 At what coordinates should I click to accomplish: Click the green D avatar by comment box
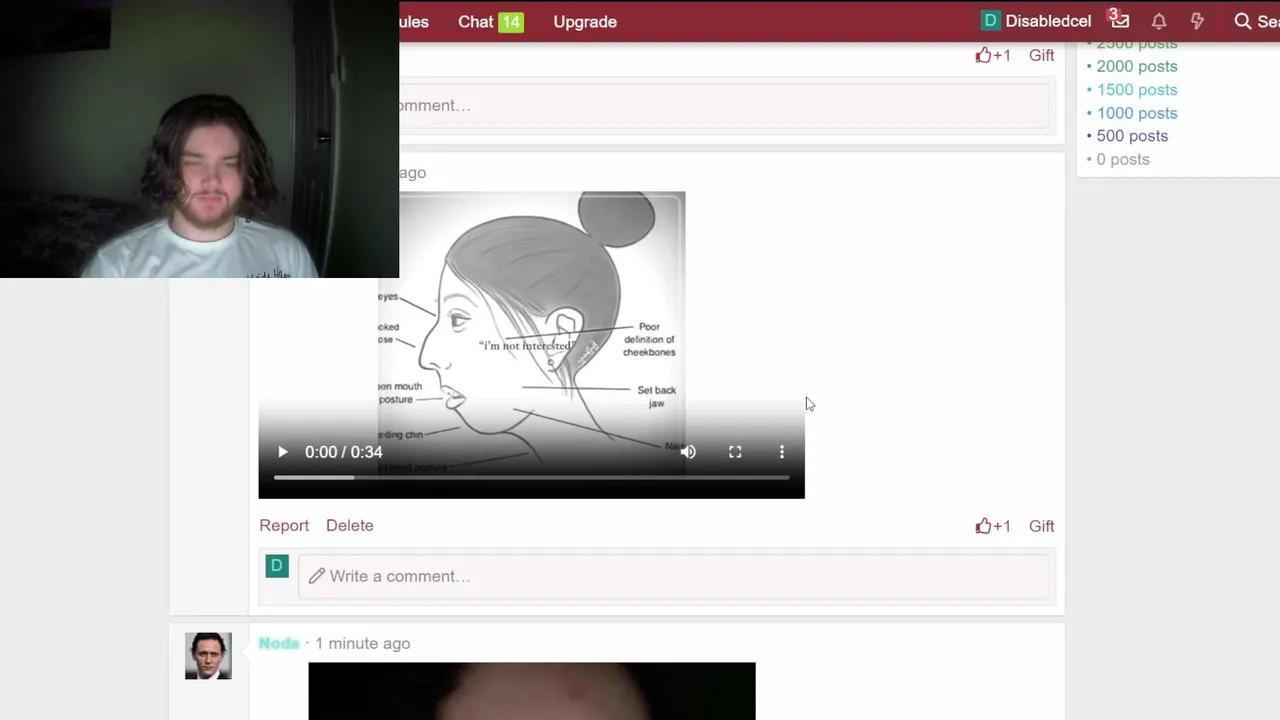point(277,566)
